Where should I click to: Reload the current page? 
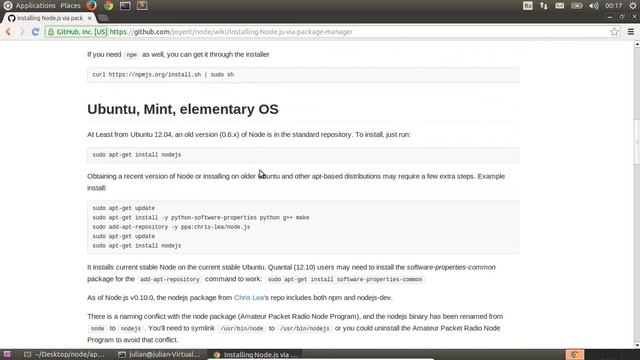coord(36,32)
